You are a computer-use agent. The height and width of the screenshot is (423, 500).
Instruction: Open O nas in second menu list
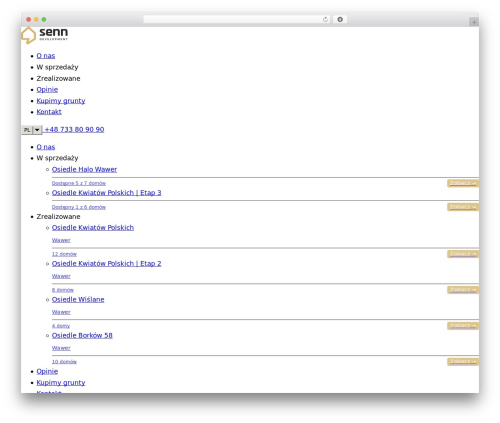click(x=46, y=147)
